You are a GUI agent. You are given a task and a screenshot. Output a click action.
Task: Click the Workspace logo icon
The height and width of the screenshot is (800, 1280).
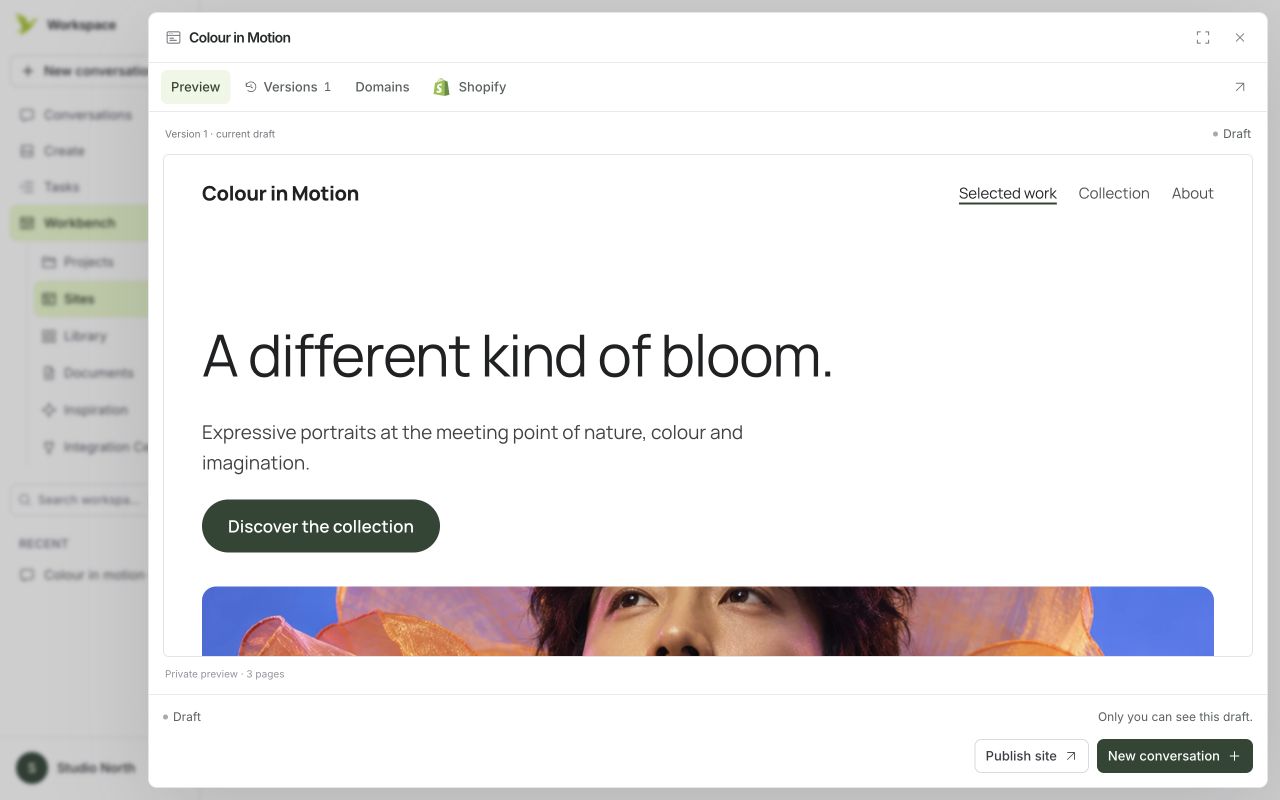pos(26,24)
